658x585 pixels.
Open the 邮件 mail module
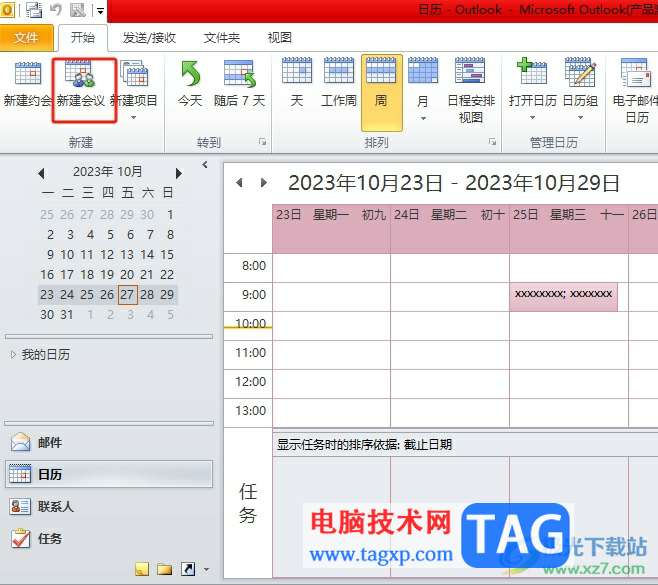click(x=109, y=442)
